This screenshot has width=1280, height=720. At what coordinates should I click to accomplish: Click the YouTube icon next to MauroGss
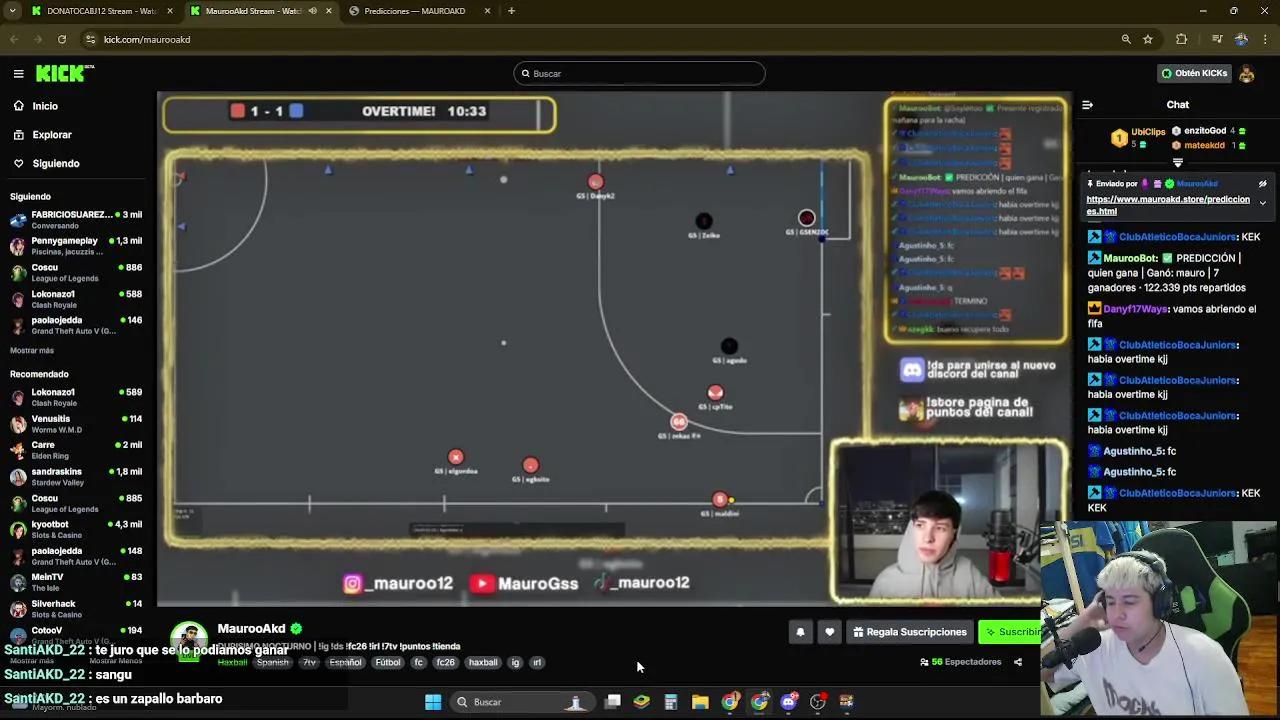tap(483, 582)
